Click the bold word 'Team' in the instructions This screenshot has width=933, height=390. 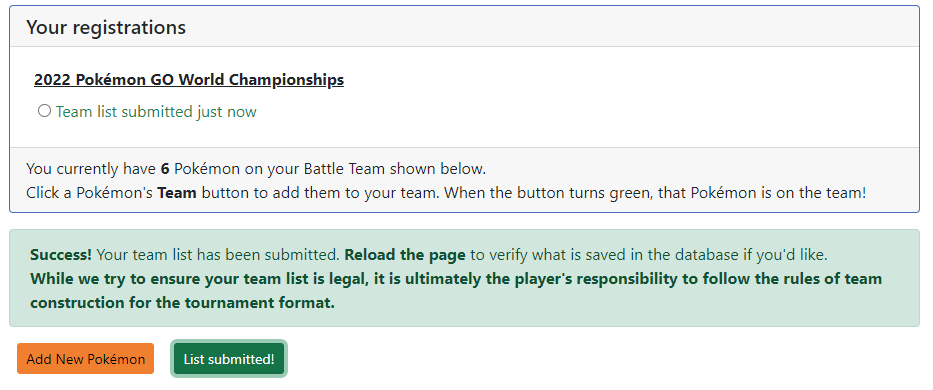(x=177, y=194)
